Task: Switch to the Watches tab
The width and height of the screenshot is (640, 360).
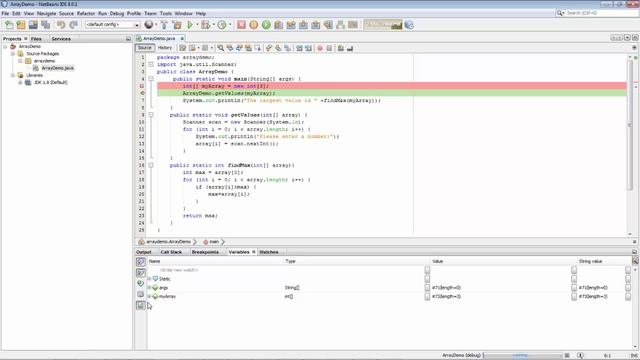Action: pos(269,252)
